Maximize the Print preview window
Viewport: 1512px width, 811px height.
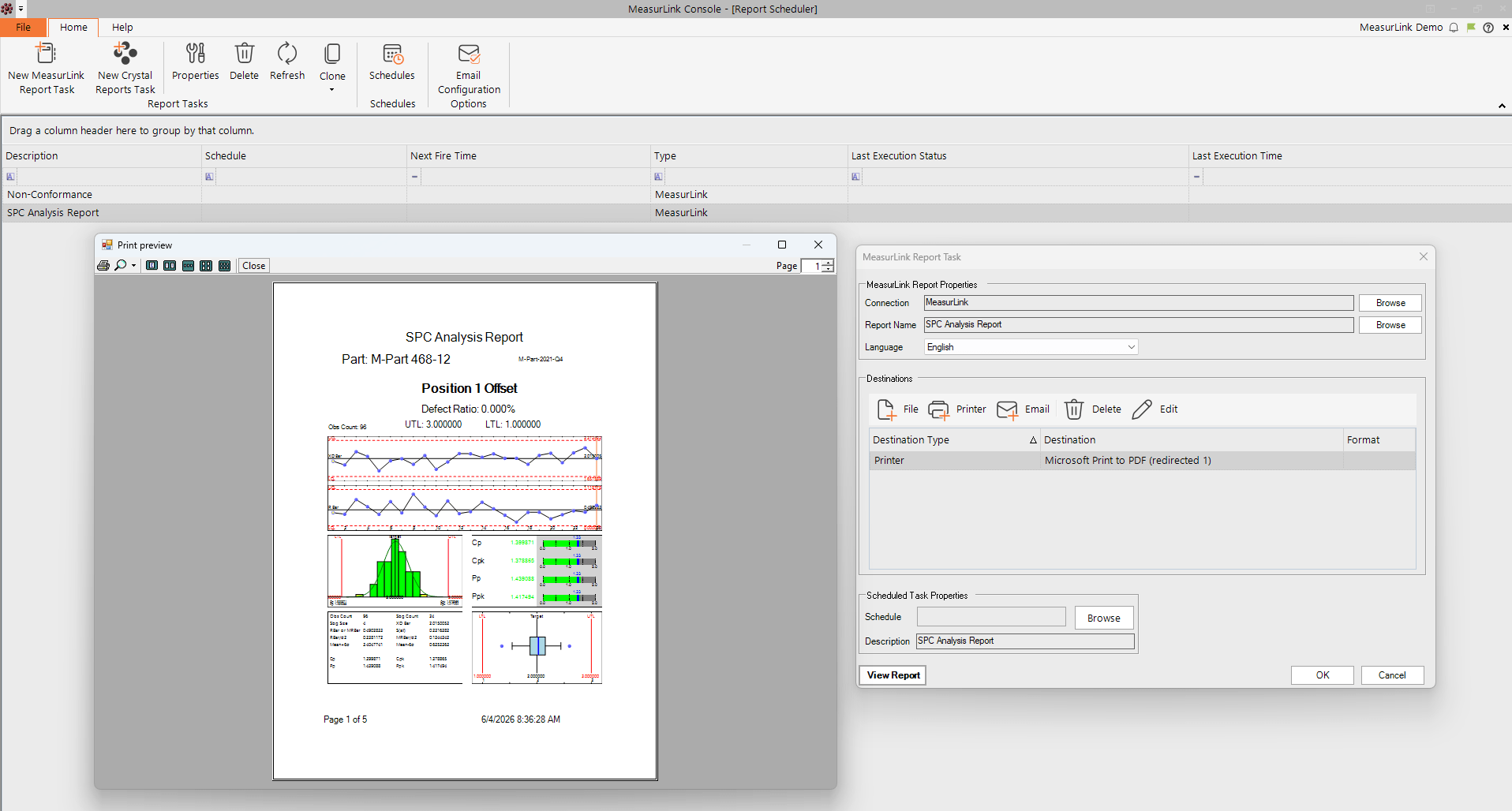point(782,245)
